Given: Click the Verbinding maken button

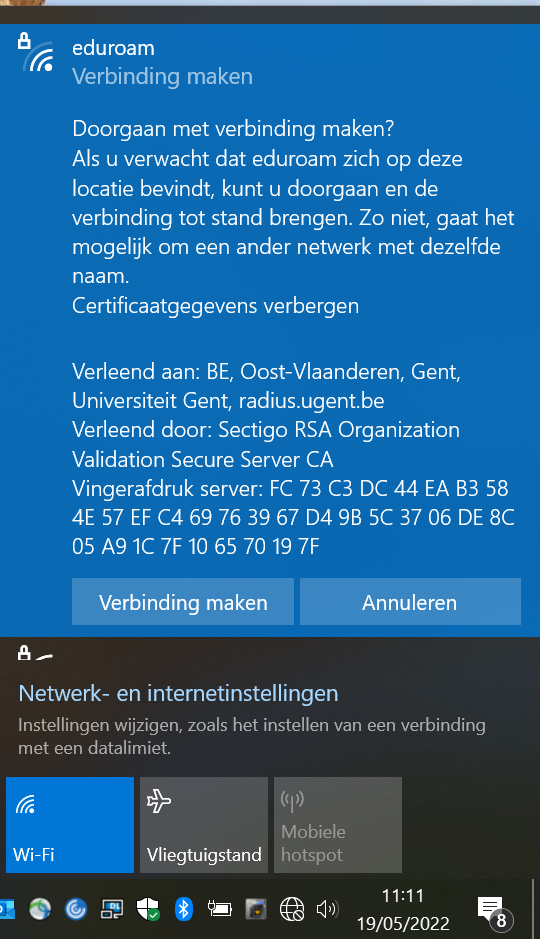Looking at the screenshot, I should point(183,601).
